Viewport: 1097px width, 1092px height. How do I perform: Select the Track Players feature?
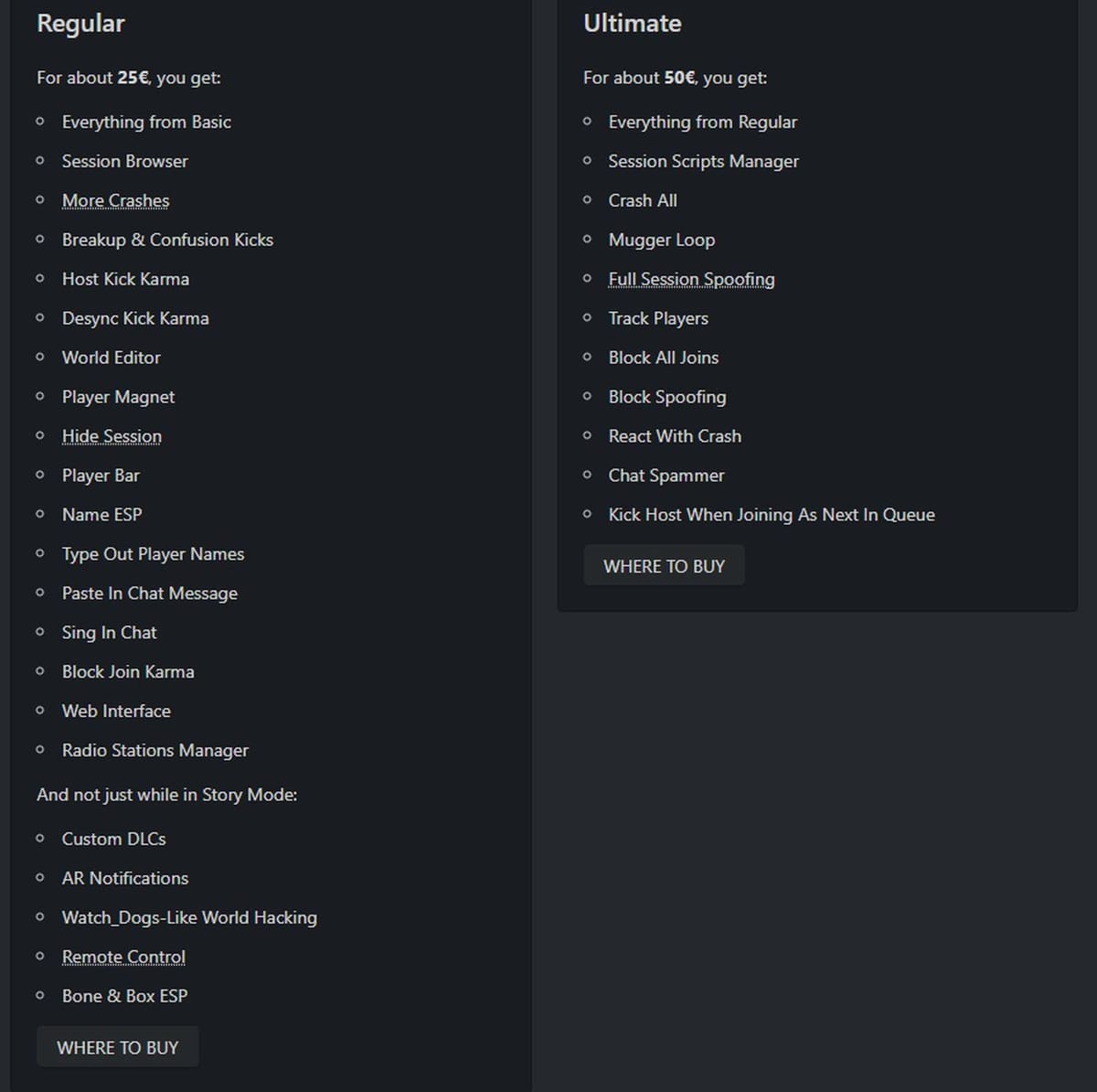coord(658,318)
